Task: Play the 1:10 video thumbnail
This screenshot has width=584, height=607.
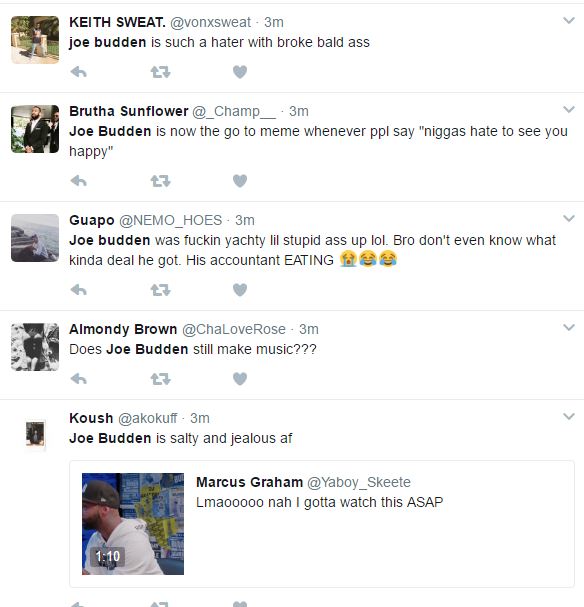Action: 133,524
